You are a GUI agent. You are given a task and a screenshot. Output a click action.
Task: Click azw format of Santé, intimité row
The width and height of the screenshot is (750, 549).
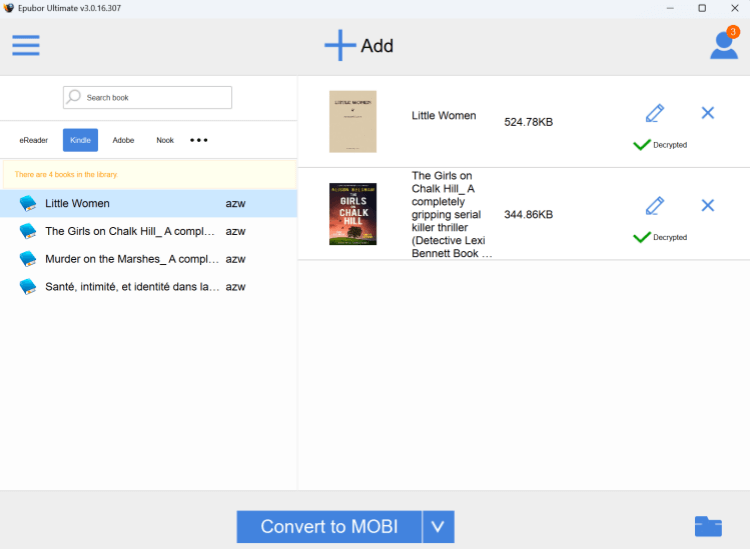point(235,287)
